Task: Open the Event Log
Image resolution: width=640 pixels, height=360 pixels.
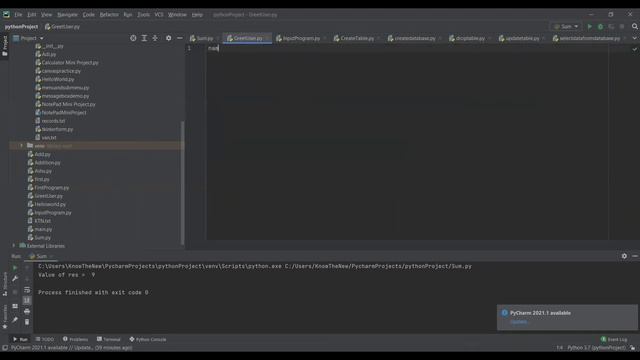Action: click(x=614, y=339)
